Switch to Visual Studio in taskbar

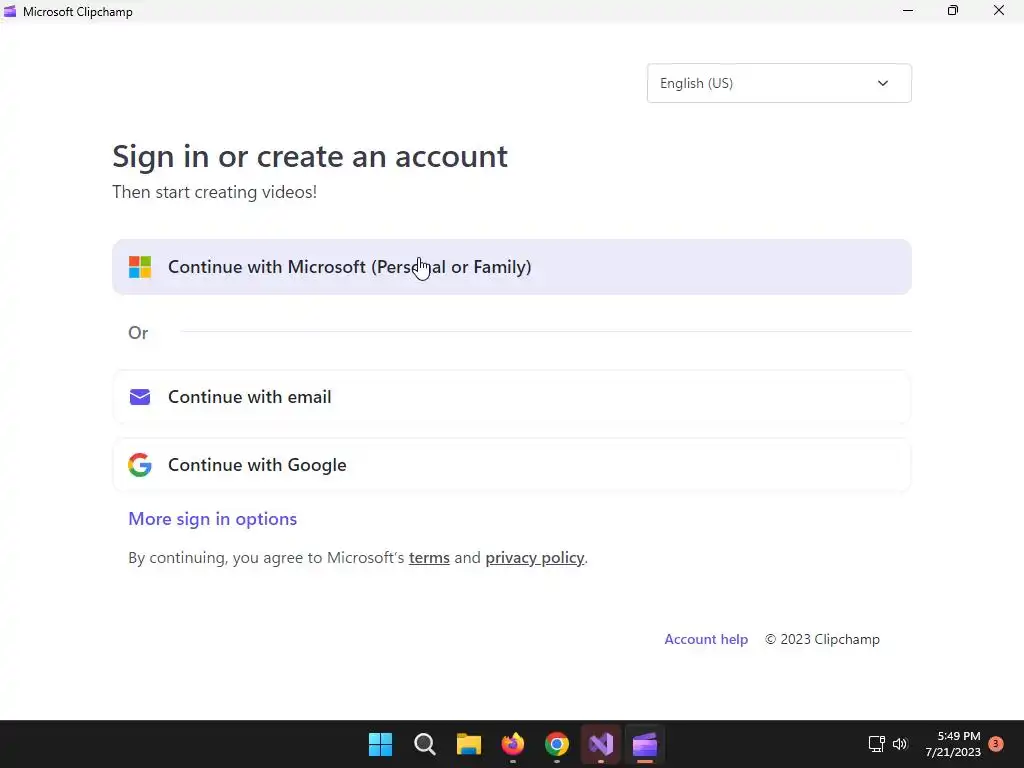click(601, 744)
